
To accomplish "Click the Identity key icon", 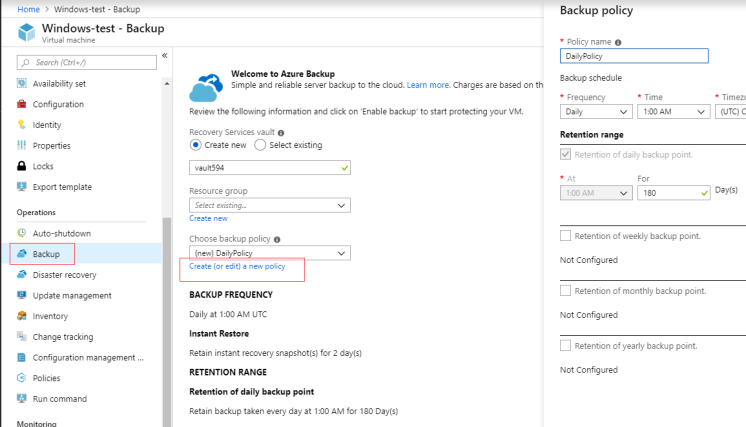I will (x=21, y=125).
